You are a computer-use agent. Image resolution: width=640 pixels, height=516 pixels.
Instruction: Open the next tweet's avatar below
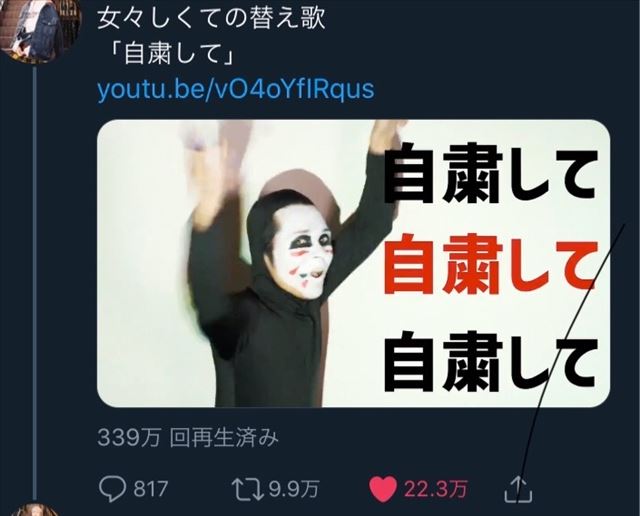pos(36,510)
